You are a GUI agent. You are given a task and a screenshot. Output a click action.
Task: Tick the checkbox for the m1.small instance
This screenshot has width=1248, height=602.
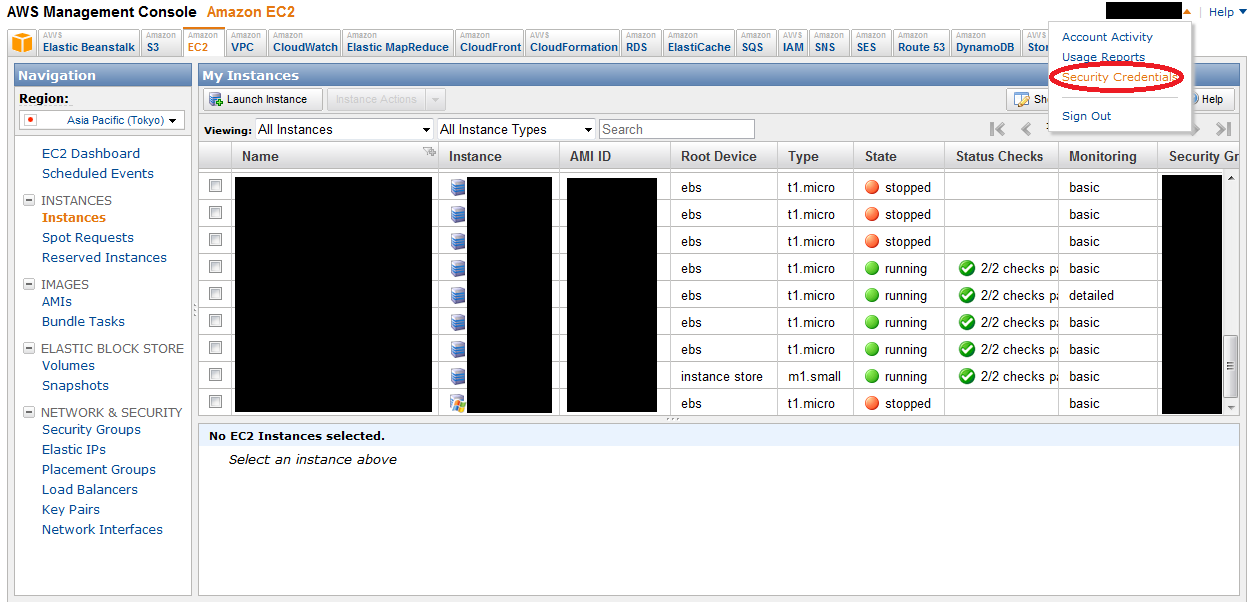(215, 374)
